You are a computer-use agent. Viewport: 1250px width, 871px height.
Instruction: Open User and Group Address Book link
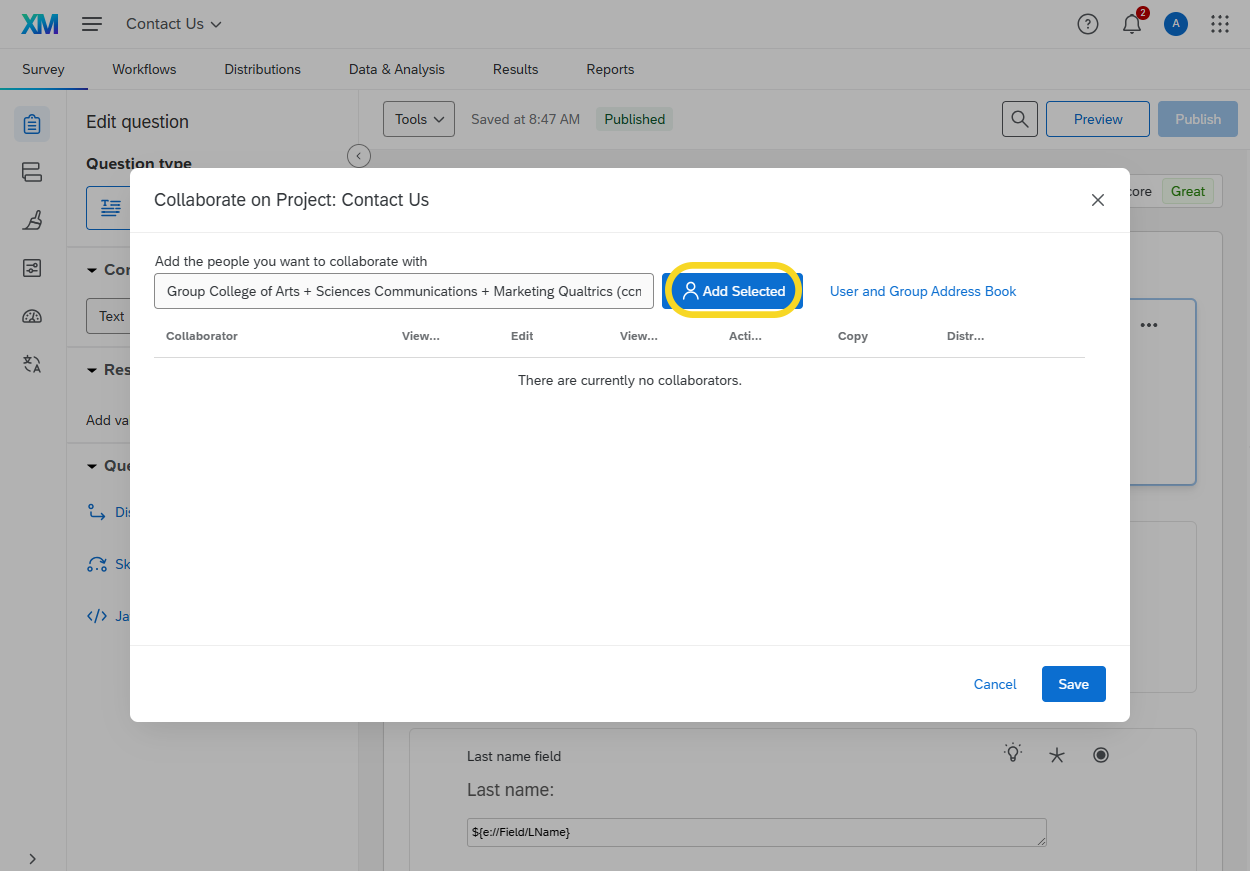[922, 291]
